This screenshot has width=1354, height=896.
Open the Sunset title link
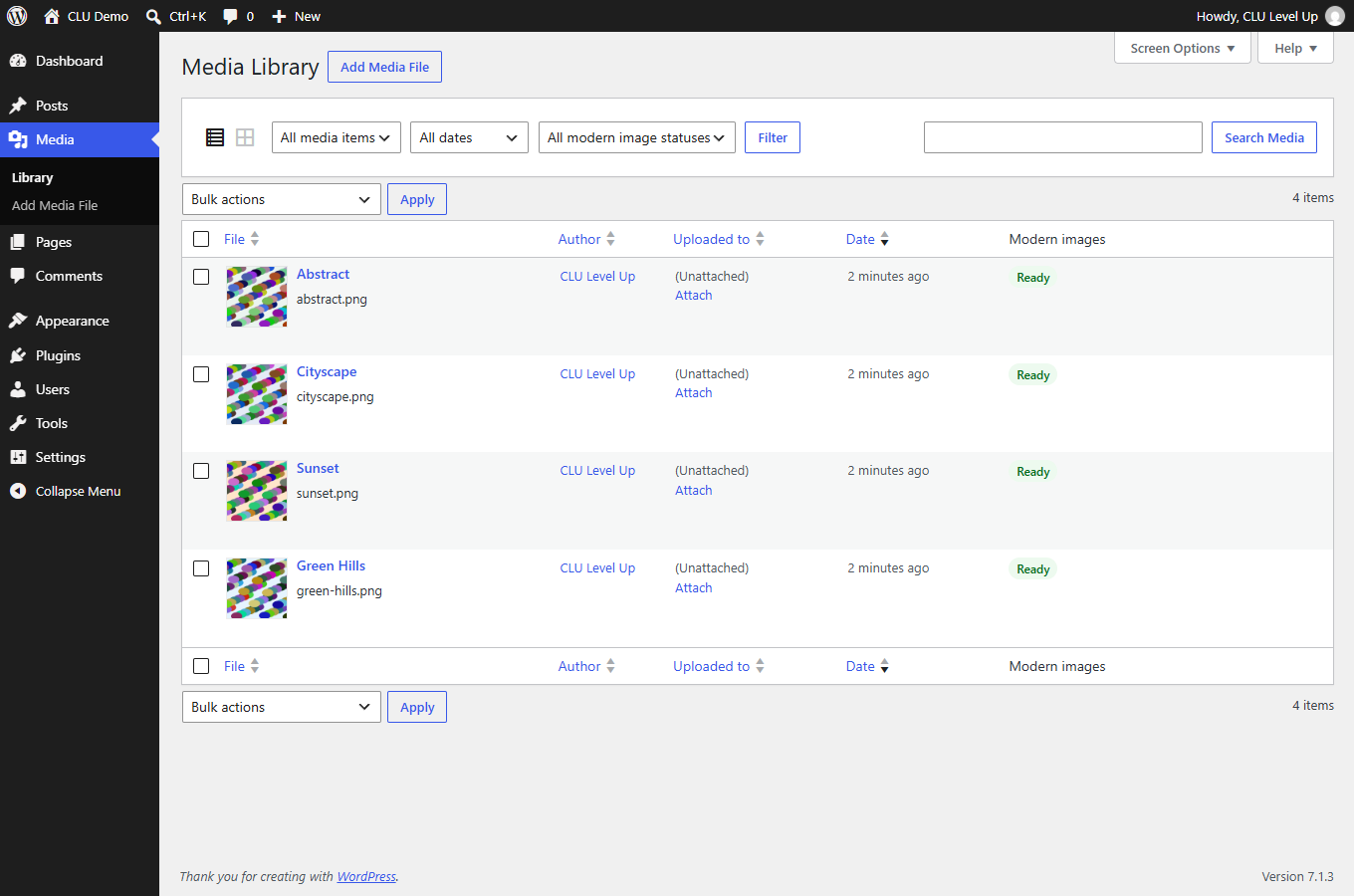pos(318,468)
